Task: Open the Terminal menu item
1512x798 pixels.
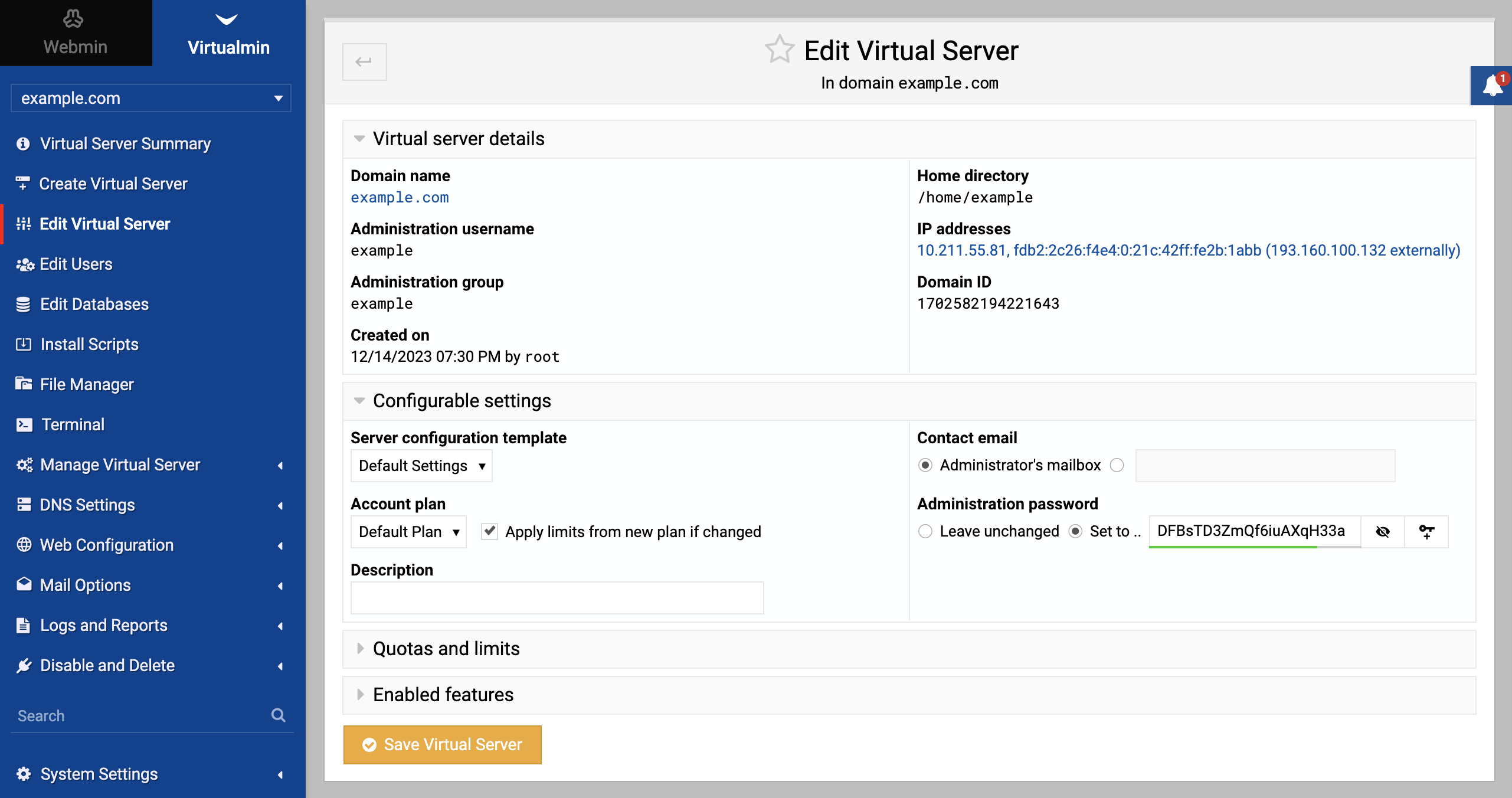Action: tap(73, 424)
